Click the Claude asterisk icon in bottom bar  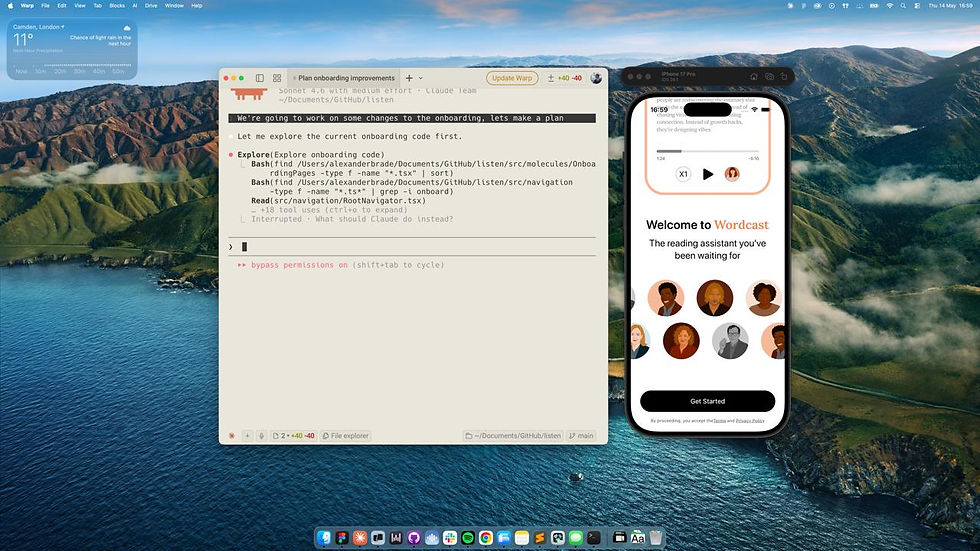tap(232, 435)
